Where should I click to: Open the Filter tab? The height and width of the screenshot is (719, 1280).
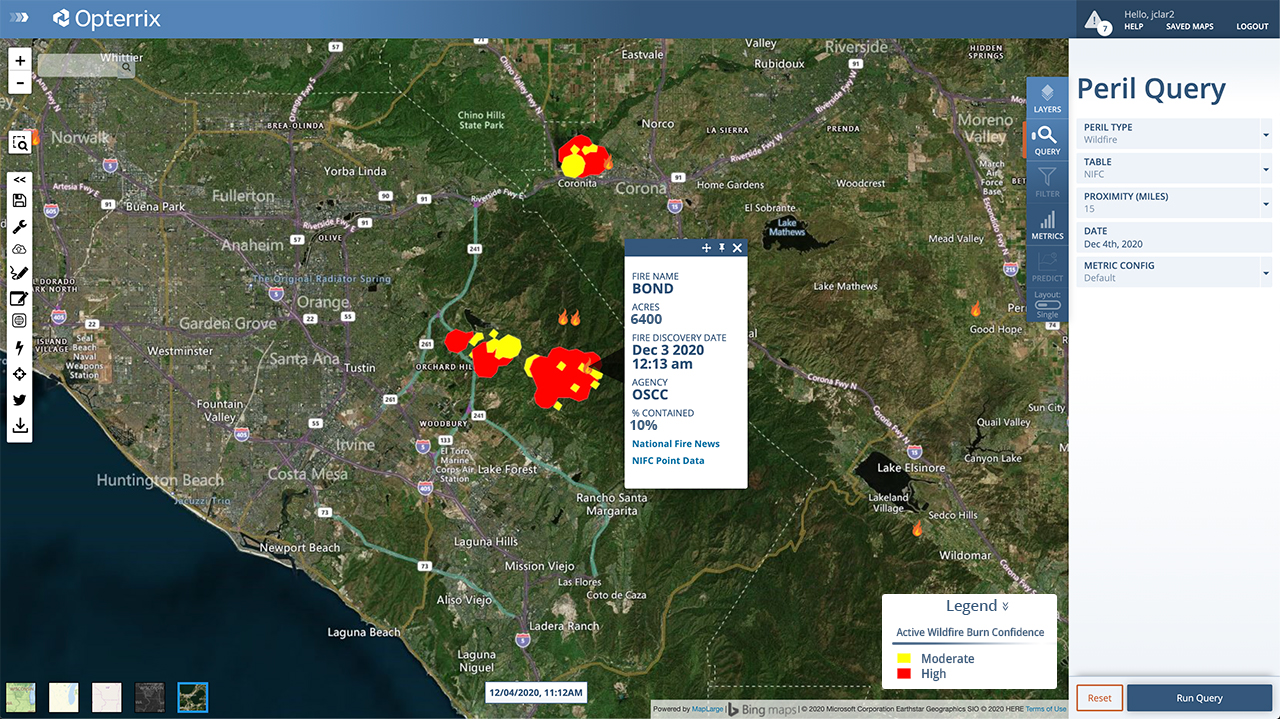click(1047, 182)
